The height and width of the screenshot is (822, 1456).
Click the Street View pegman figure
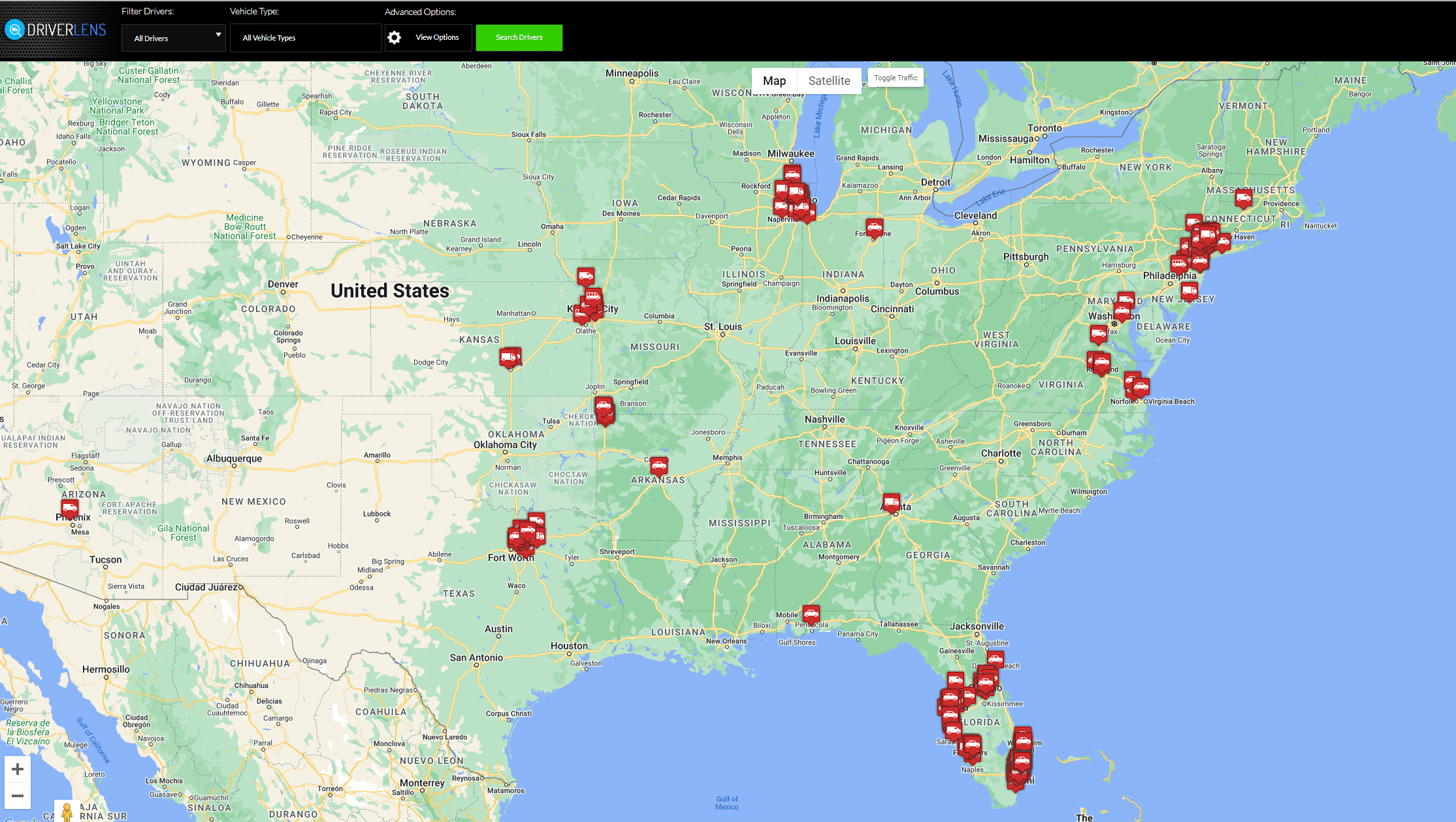point(66,812)
